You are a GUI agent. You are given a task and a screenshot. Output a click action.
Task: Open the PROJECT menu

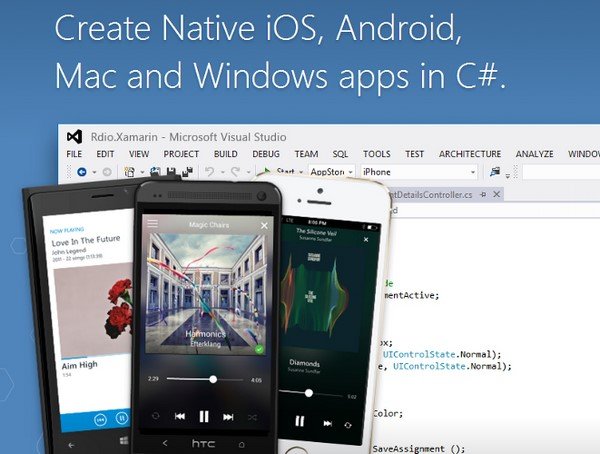pos(181,154)
